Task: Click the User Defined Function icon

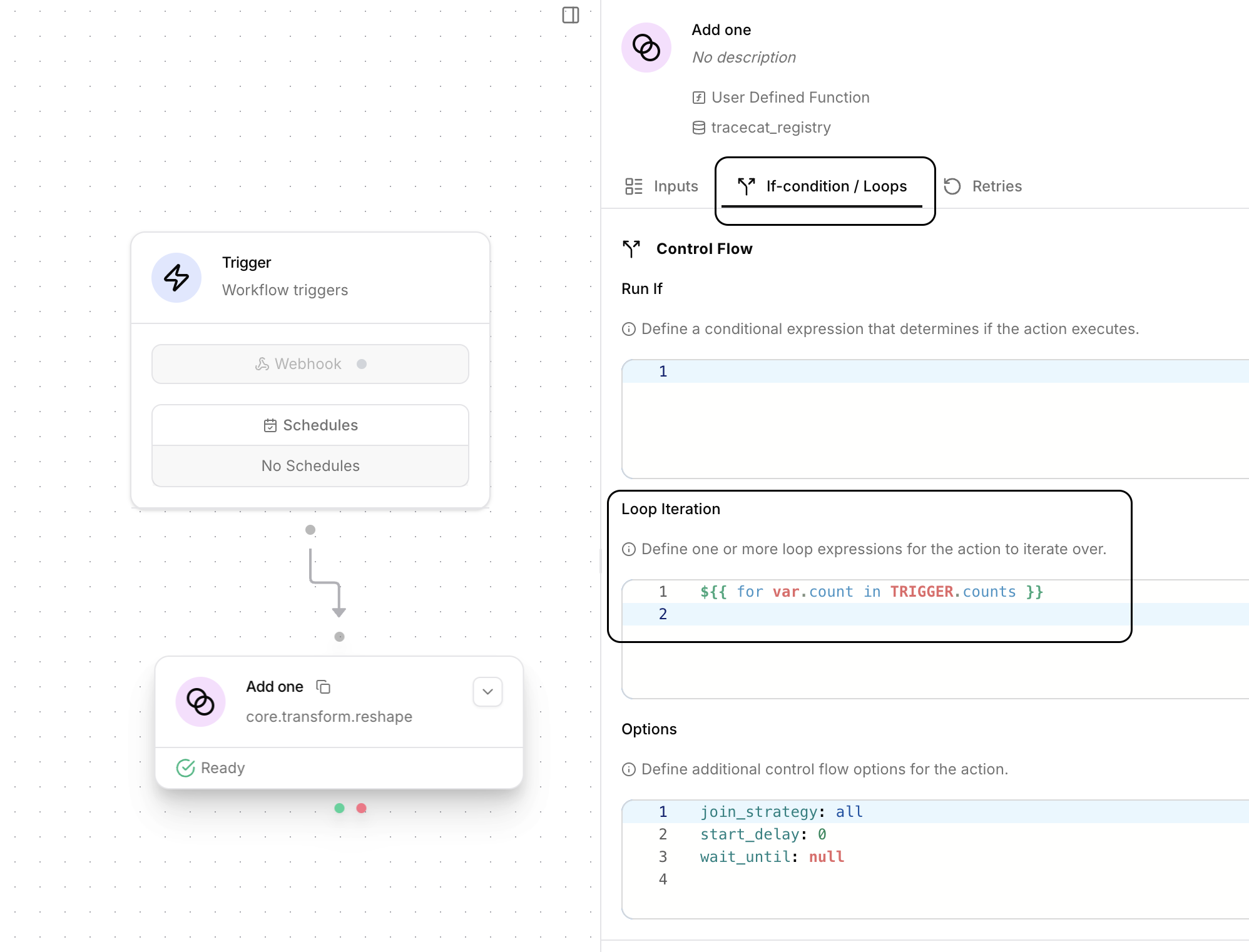Action: pyautogui.click(x=699, y=98)
